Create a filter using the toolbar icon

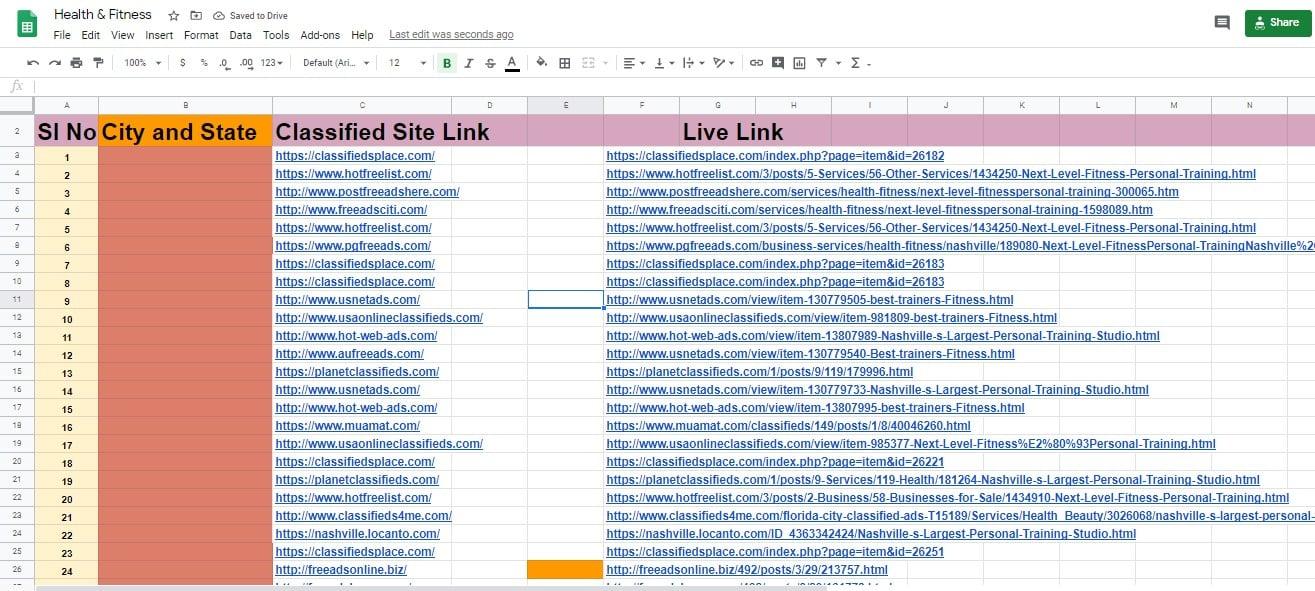(x=822, y=62)
